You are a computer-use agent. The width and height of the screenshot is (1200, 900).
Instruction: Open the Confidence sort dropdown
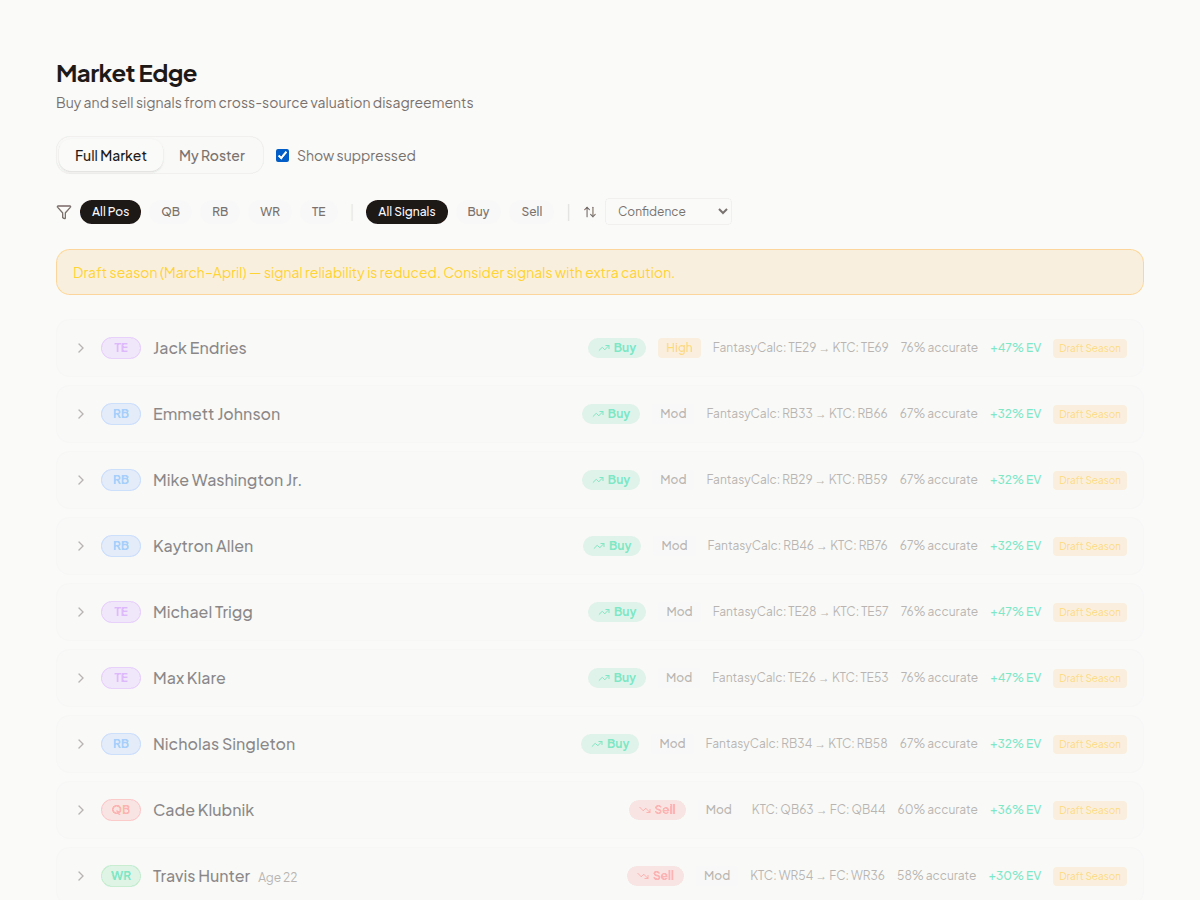[x=668, y=211]
